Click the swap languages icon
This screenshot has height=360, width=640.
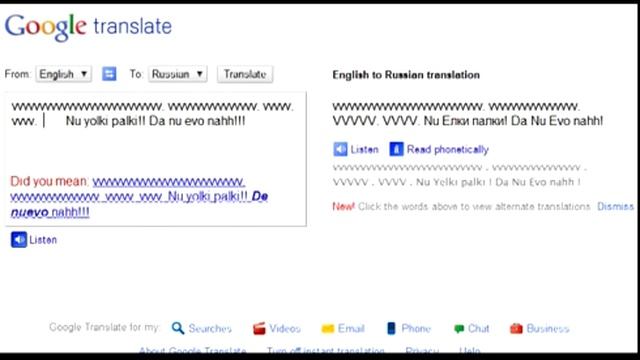tap(109, 74)
